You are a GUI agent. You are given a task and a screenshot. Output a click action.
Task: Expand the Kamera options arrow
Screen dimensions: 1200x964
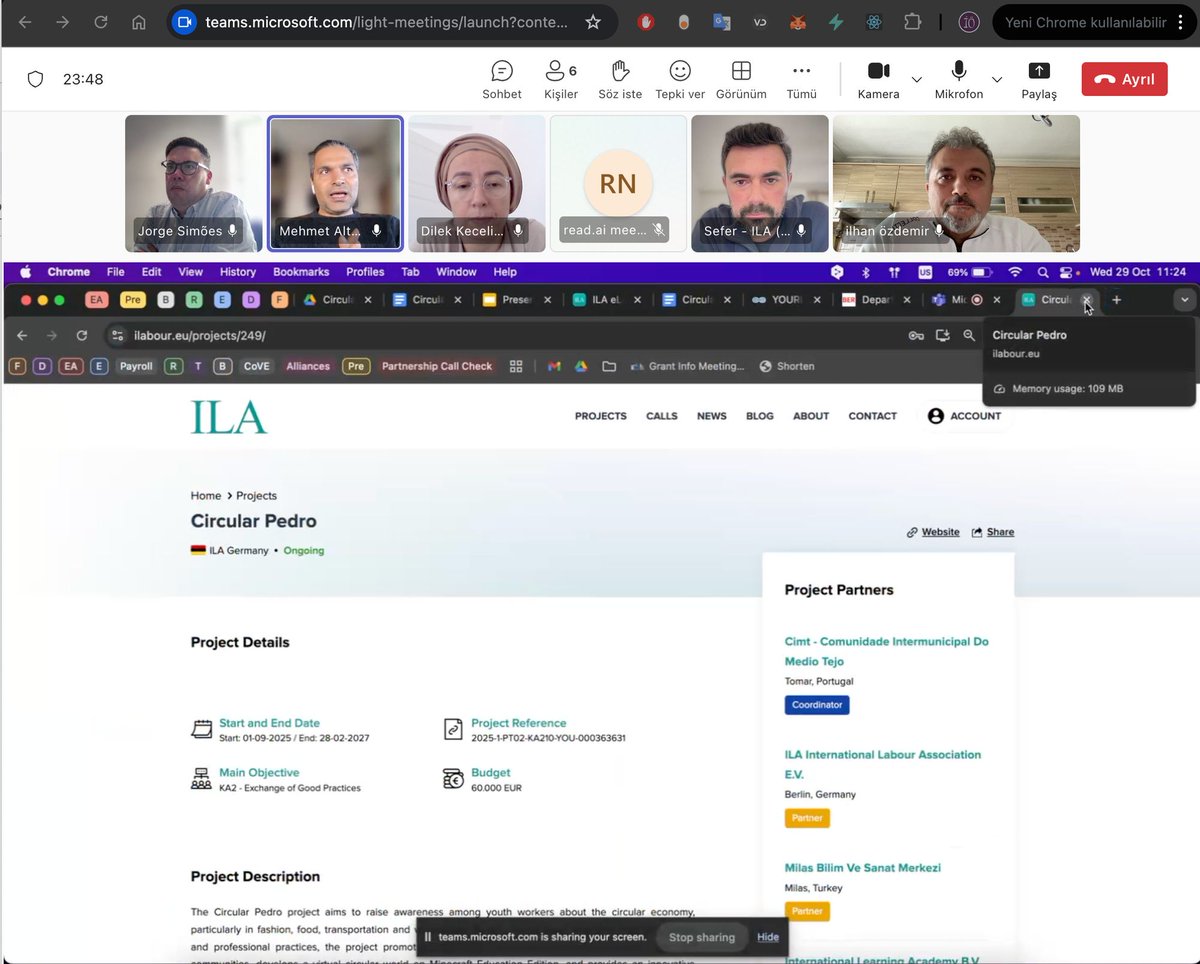(917, 79)
